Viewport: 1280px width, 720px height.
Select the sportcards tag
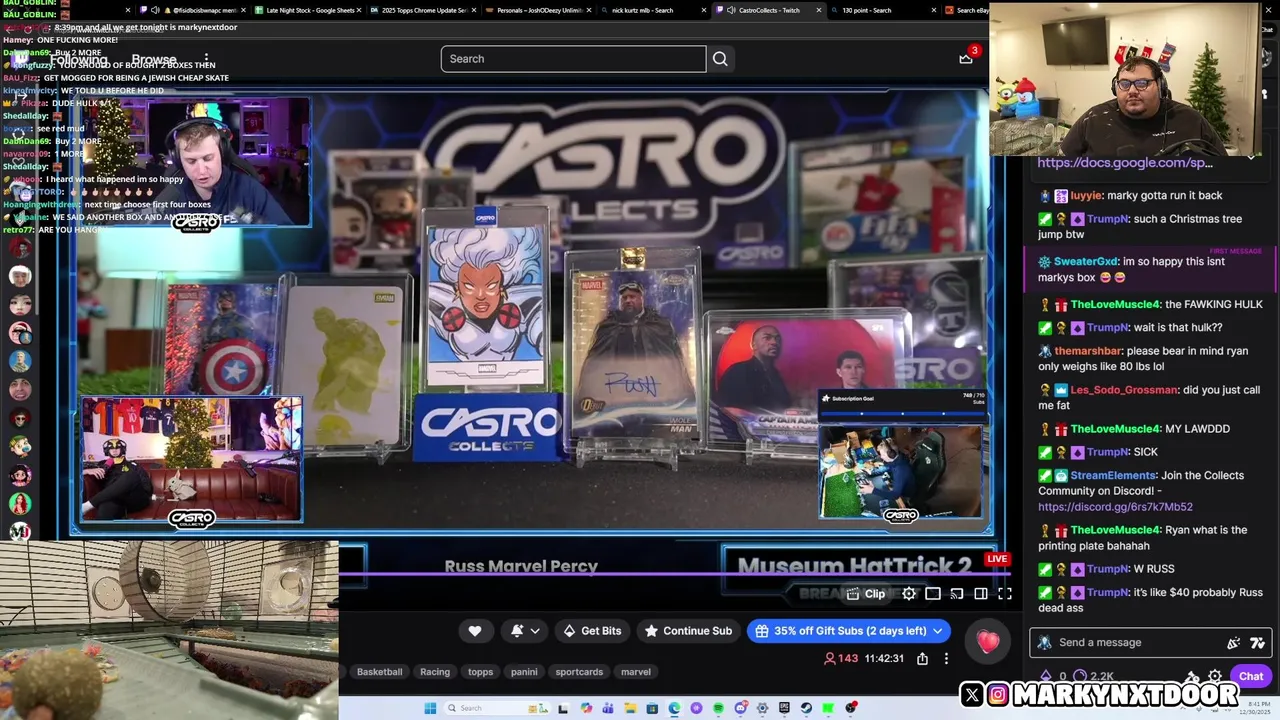579,672
